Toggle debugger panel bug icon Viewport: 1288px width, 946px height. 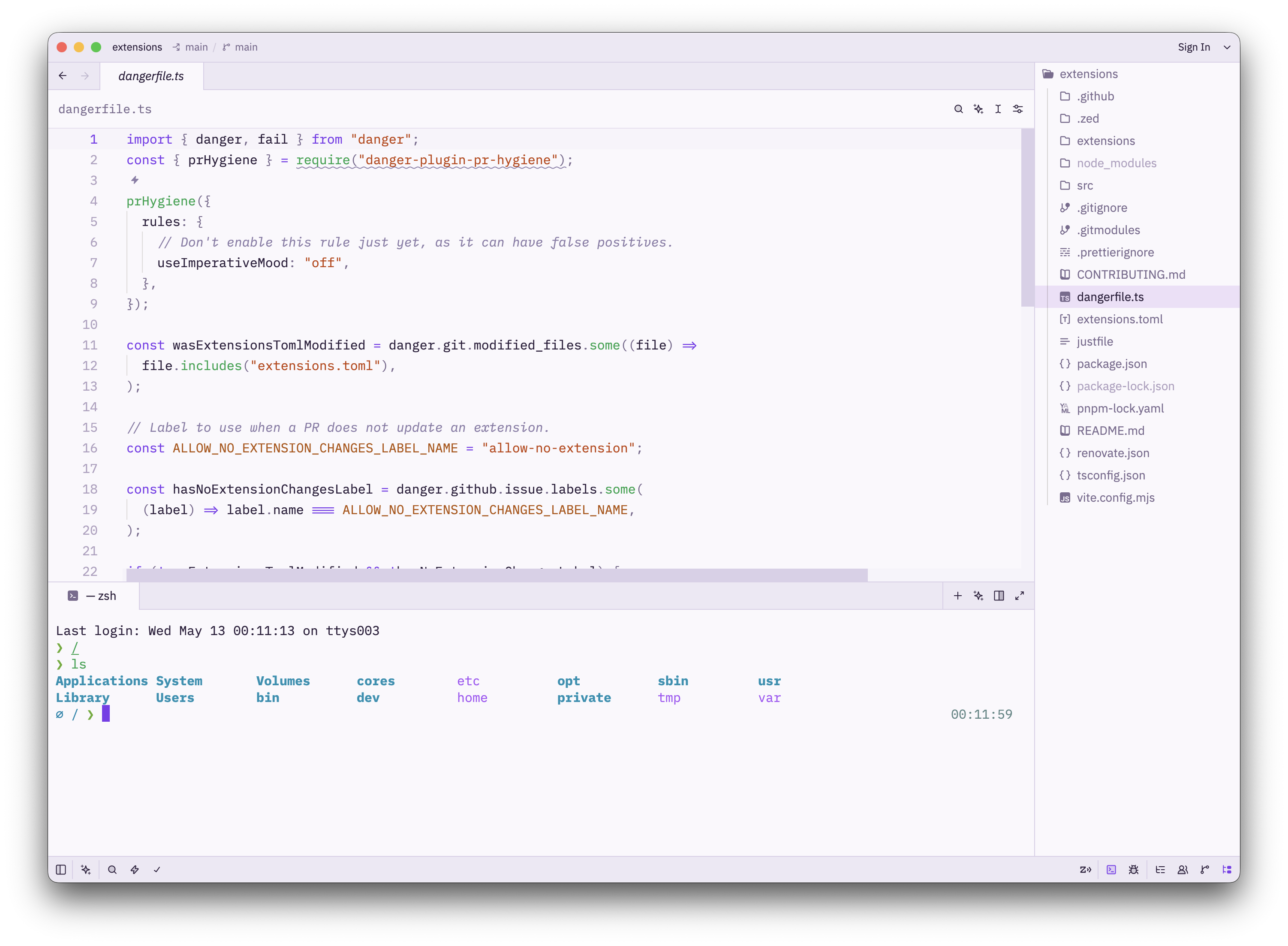point(1134,869)
